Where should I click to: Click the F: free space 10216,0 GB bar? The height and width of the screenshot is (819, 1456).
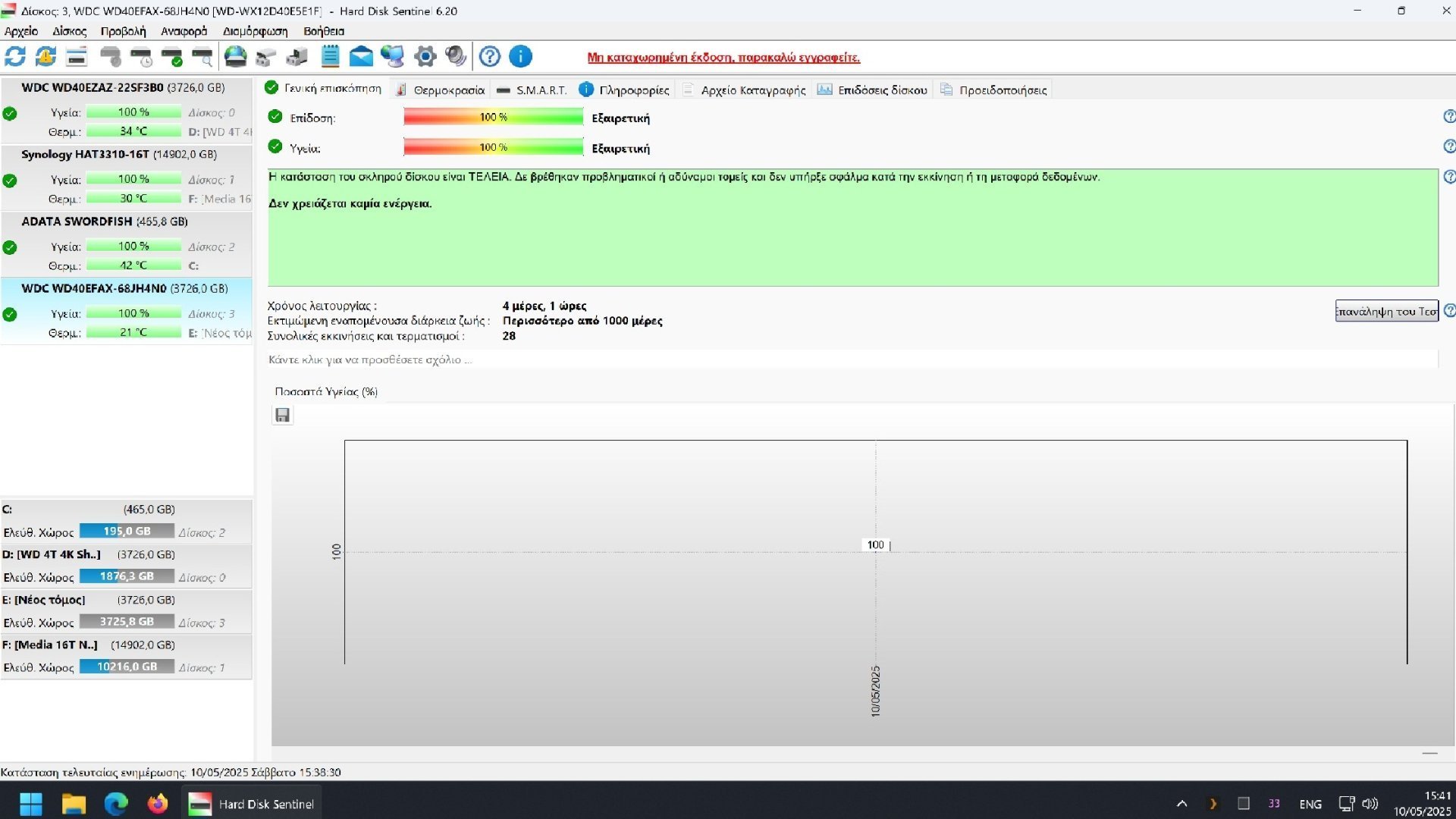tap(127, 667)
